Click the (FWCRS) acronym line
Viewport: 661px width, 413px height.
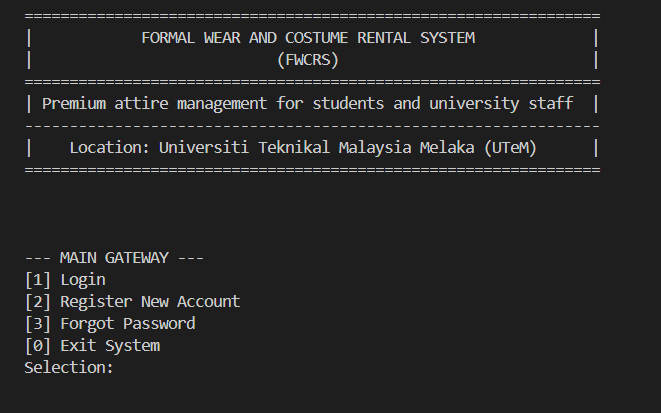[x=308, y=60]
